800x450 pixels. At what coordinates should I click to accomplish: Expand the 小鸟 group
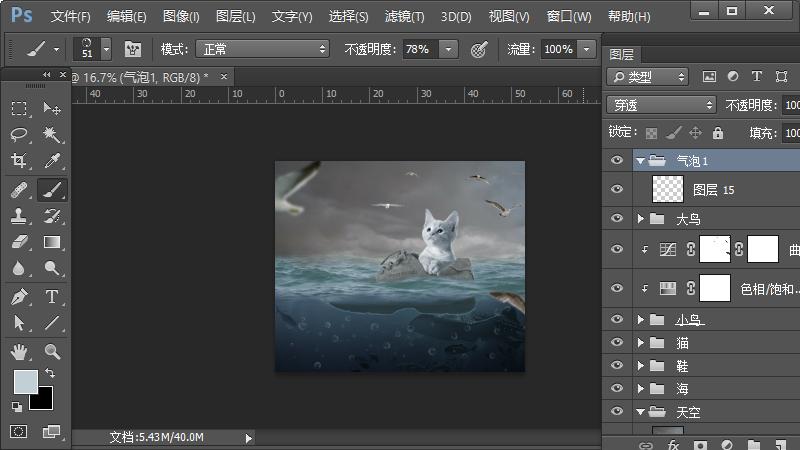click(641, 319)
